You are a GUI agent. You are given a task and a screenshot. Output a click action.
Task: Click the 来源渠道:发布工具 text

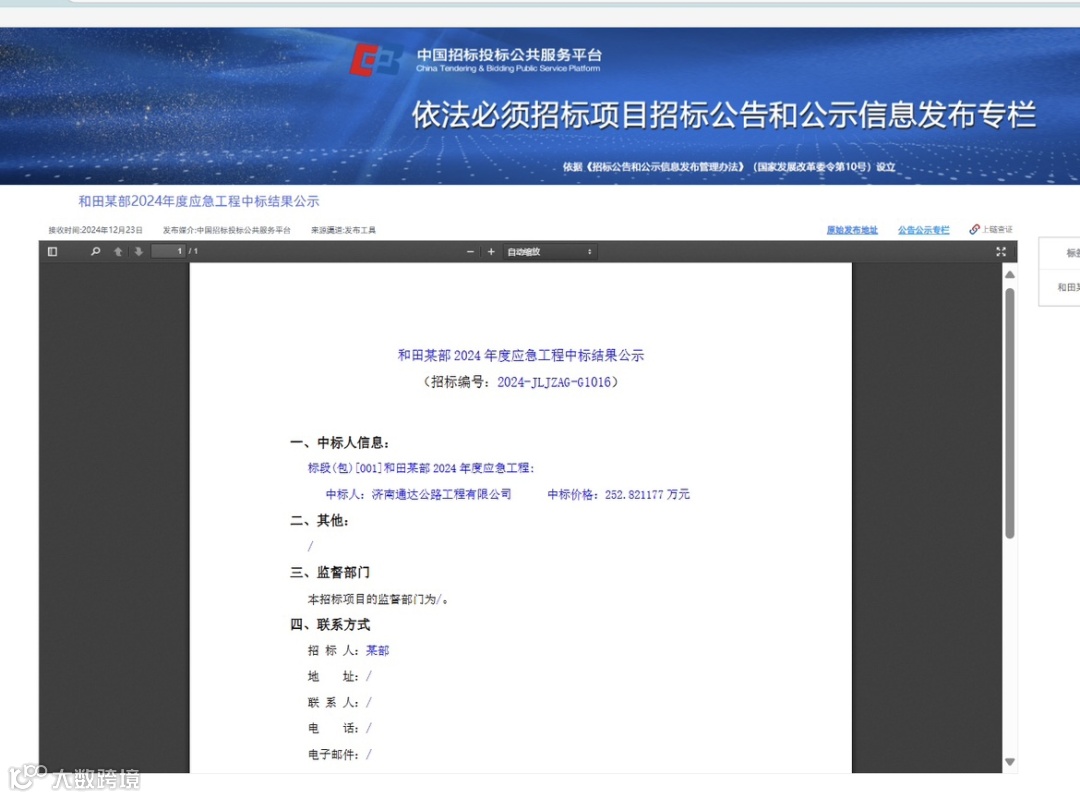point(343,230)
